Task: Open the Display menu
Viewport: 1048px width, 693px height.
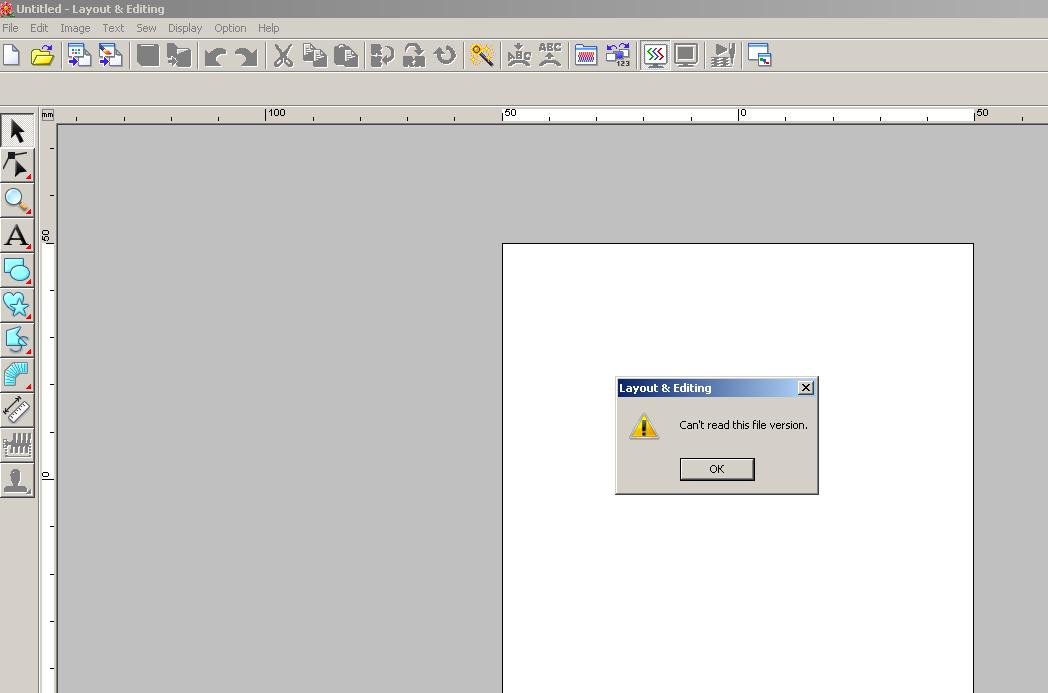Action: point(184,28)
